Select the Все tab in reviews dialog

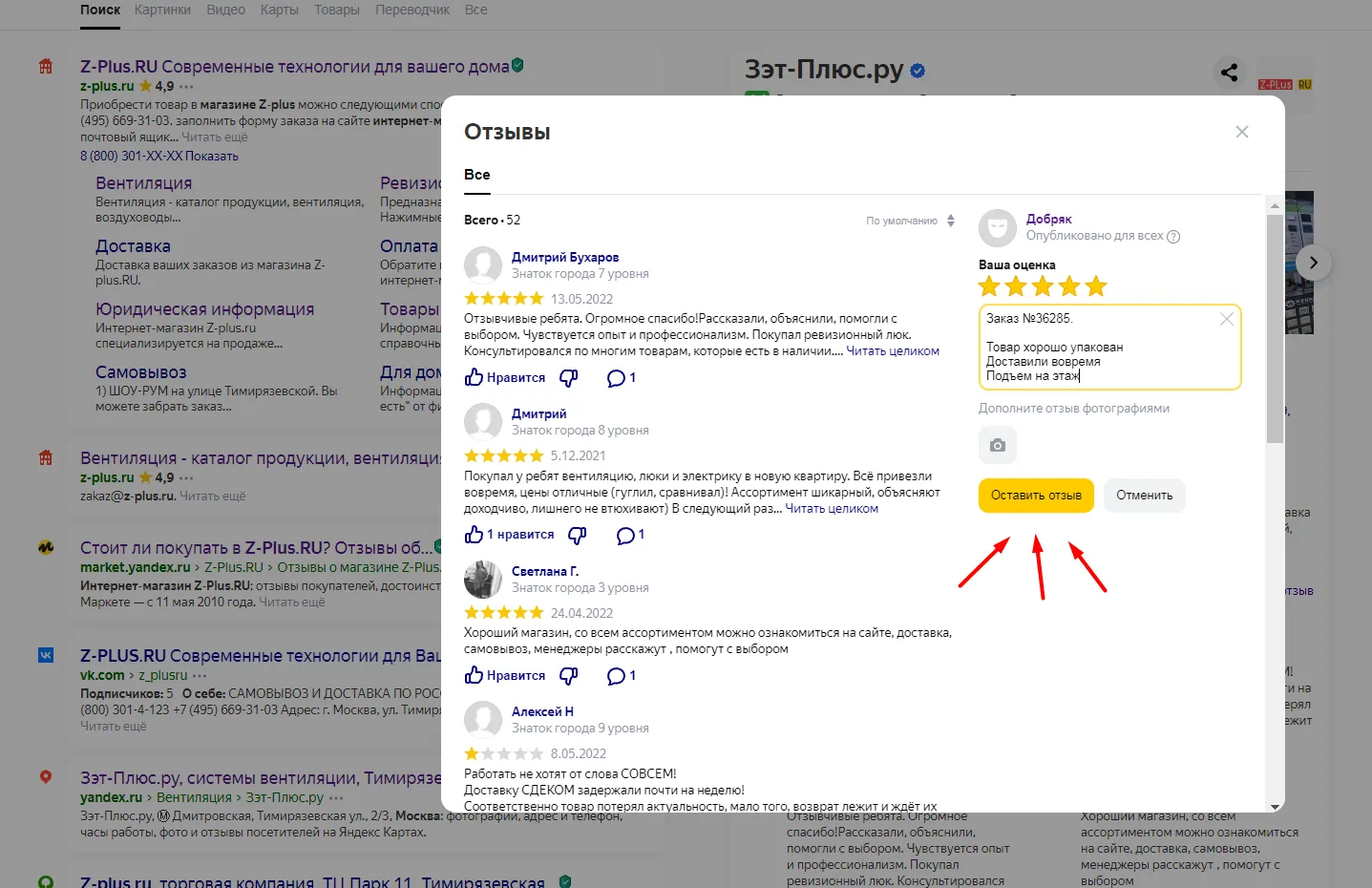pos(477,175)
